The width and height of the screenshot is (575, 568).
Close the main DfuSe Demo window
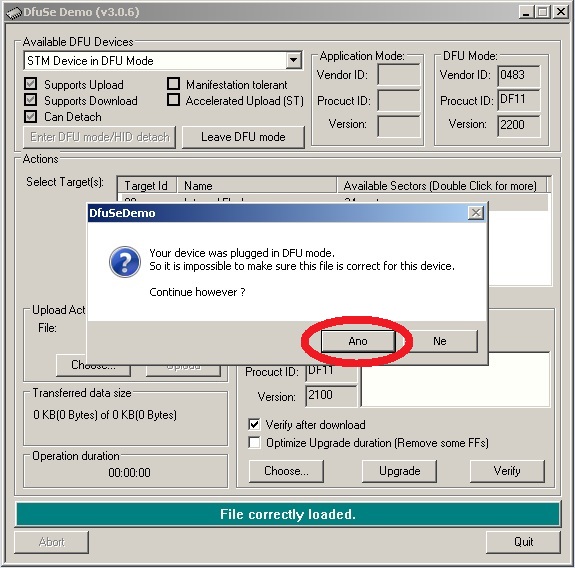coord(561,12)
